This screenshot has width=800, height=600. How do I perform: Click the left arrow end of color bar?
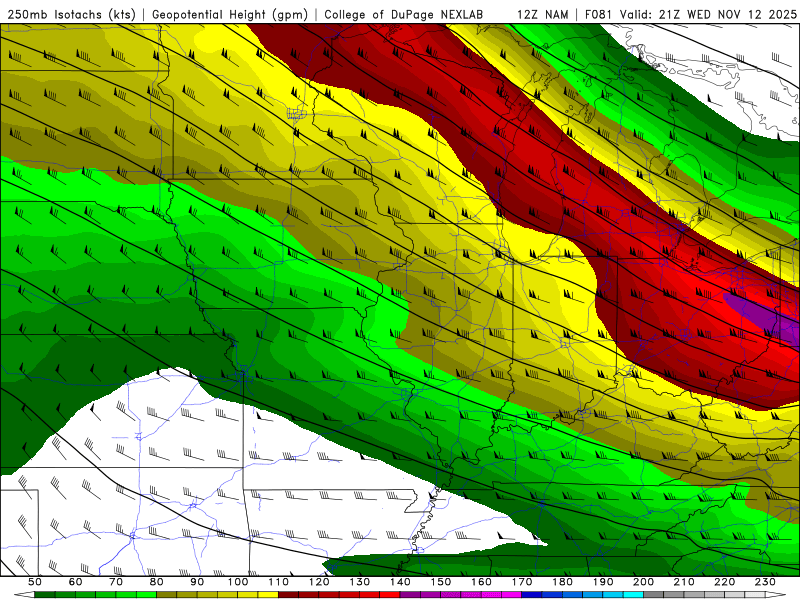[x=24, y=595]
